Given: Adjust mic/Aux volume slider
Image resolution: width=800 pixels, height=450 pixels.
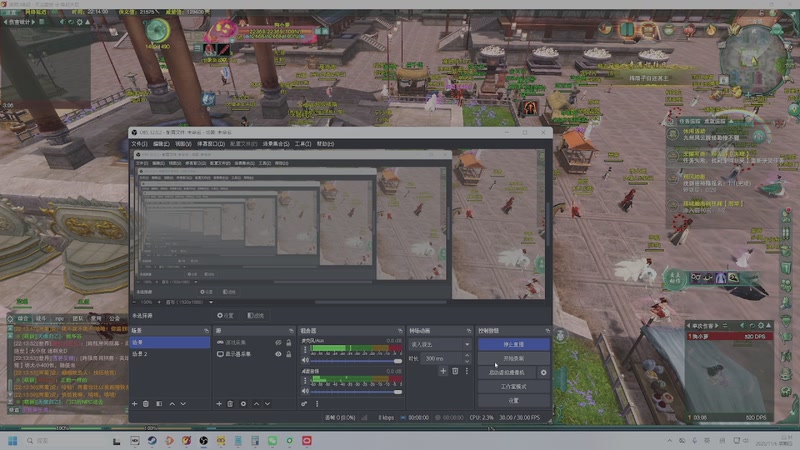Looking at the screenshot, I should coord(356,361).
